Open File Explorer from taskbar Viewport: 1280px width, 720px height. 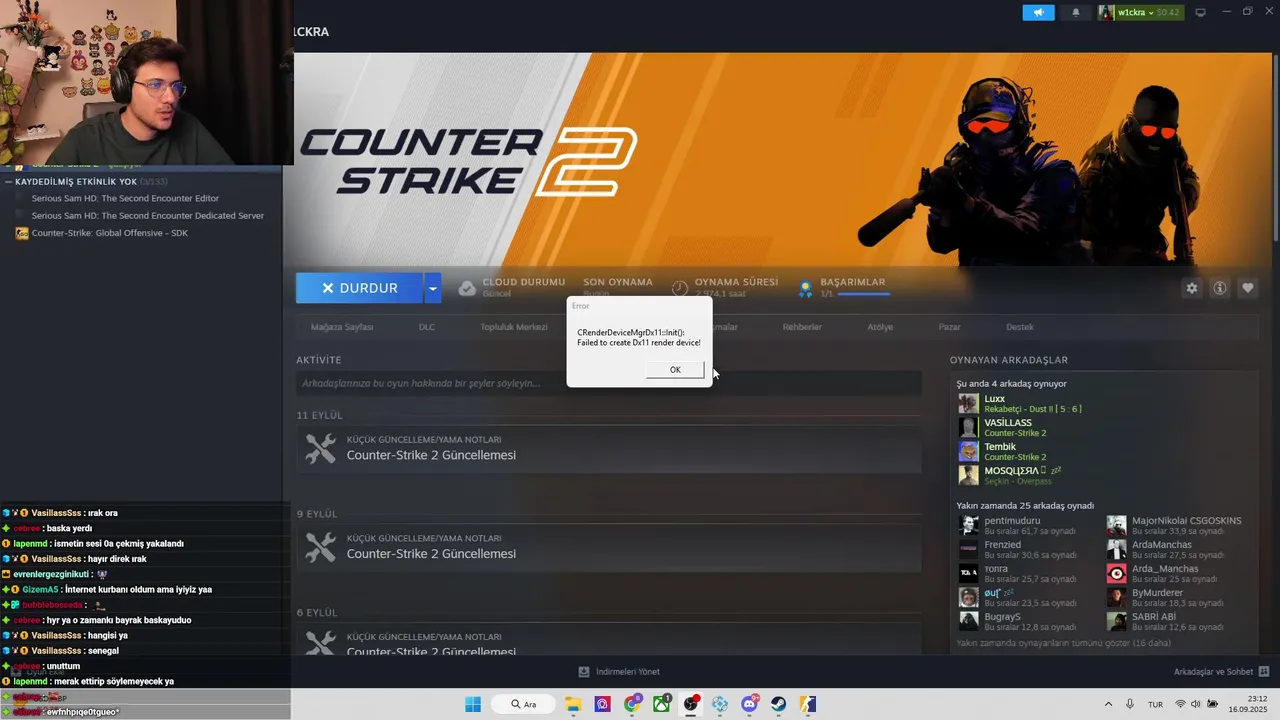tap(573, 704)
